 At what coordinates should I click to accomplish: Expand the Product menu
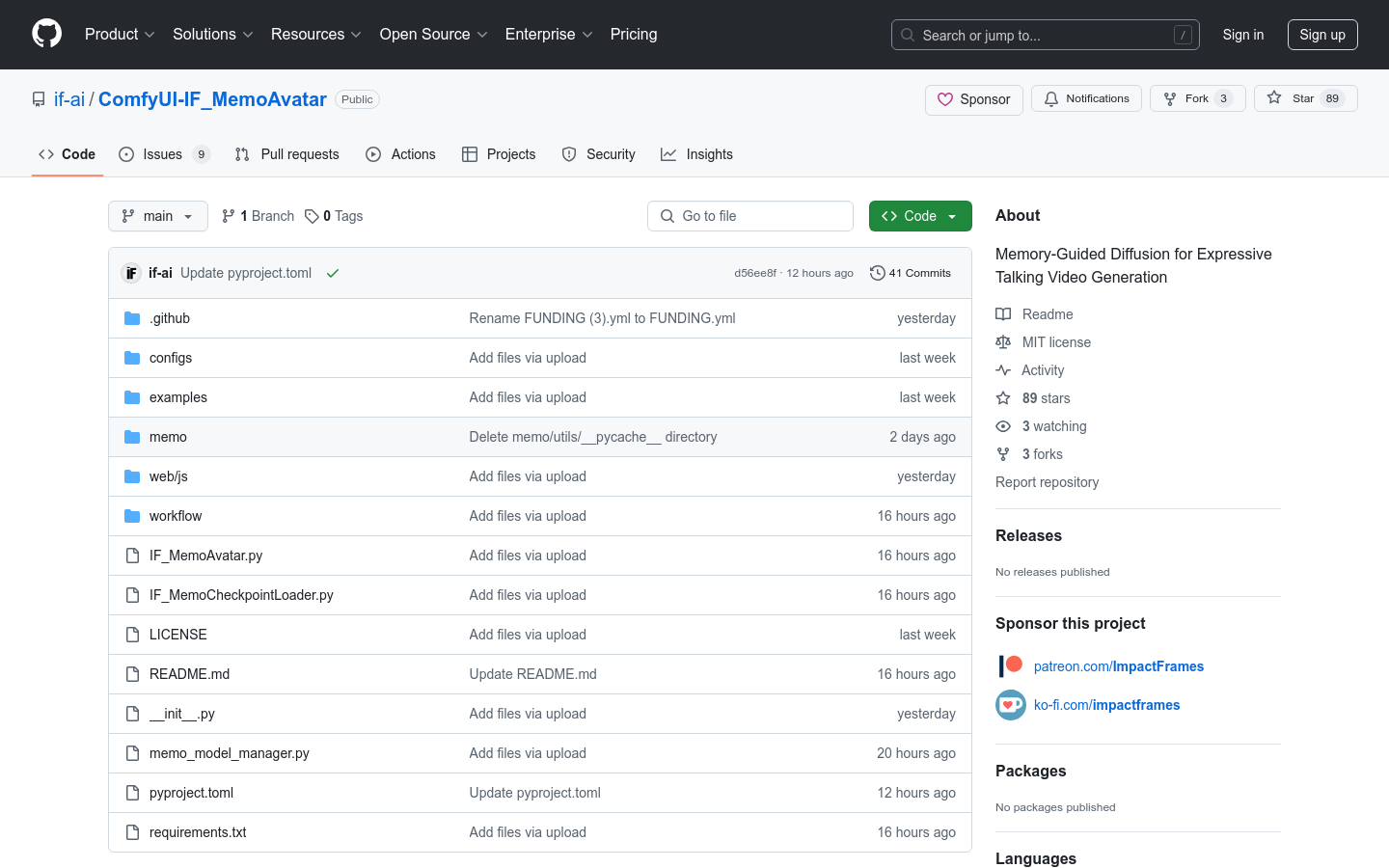tap(120, 34)
